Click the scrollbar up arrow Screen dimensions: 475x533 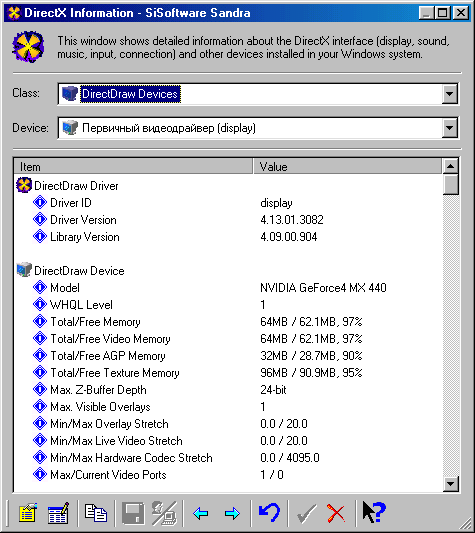click(451, 166)
